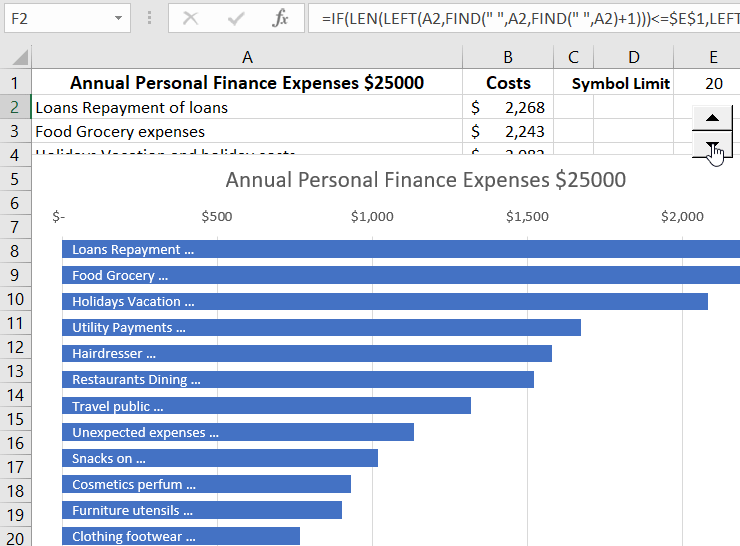Screen dimensions: 740x546
Task: Select row 1 header
Action: pyautogui.click(x=15, y=83)
